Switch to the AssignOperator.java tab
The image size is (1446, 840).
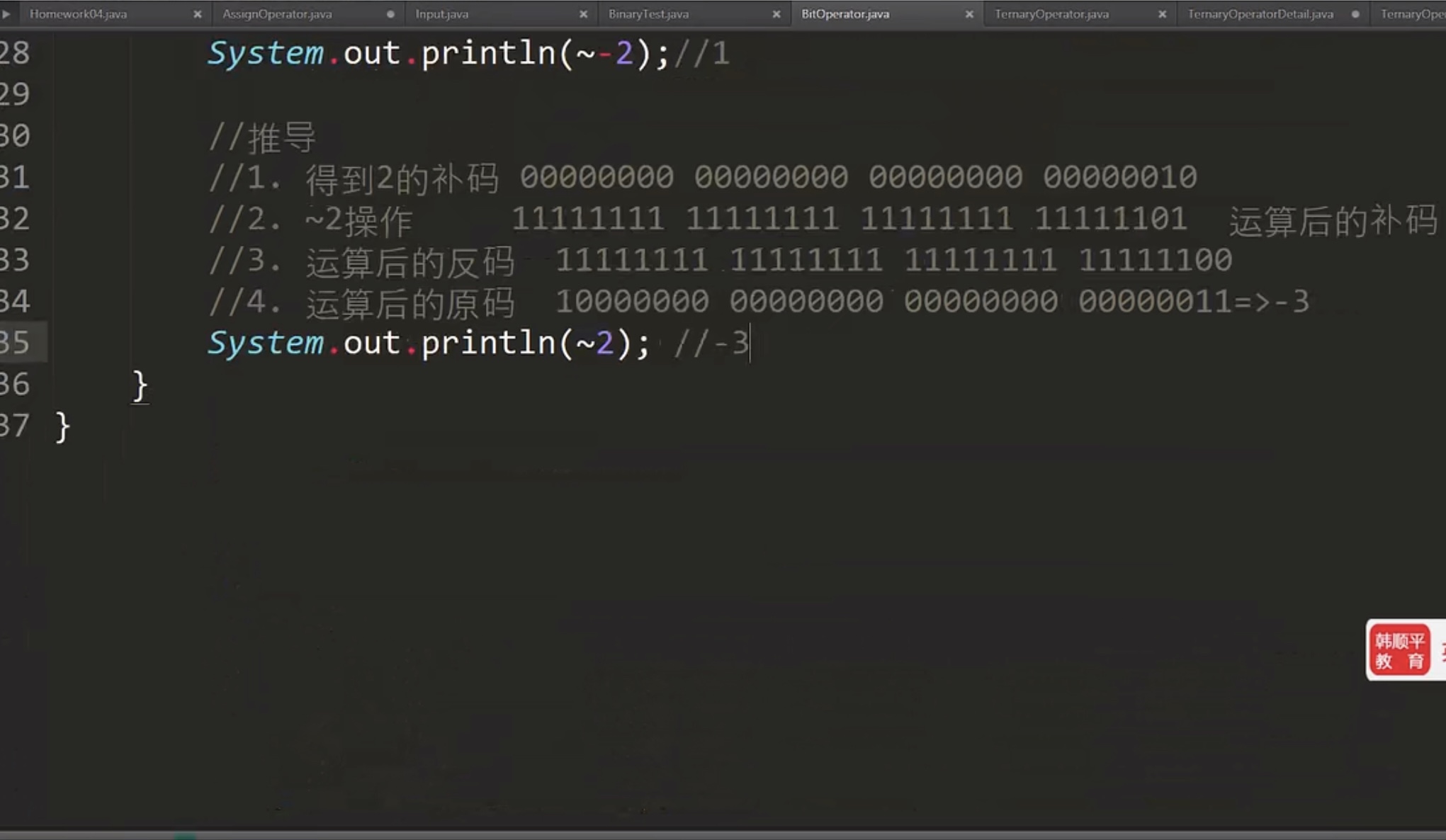click(277, 14)
